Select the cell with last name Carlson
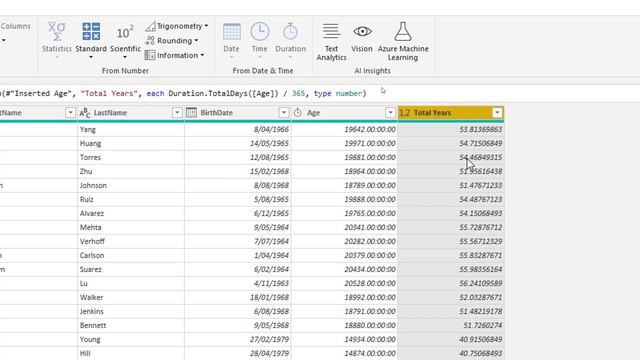This screenshot has width=640, height=360. click(x=131, y=256)
